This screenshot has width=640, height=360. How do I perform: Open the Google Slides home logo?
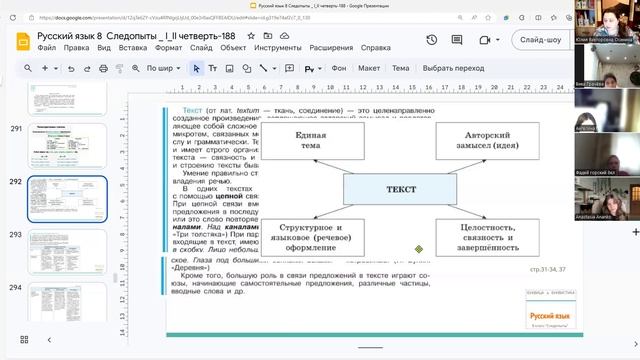[x=23, y=41]
